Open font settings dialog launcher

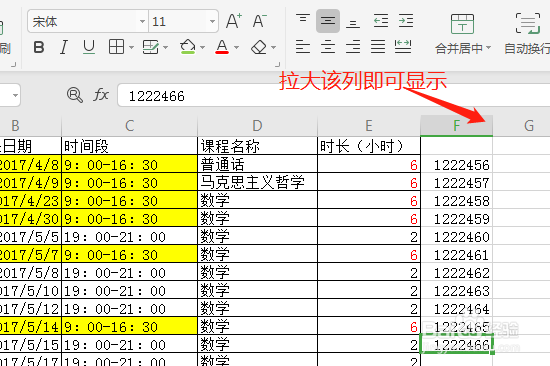[x=277, y=64]
